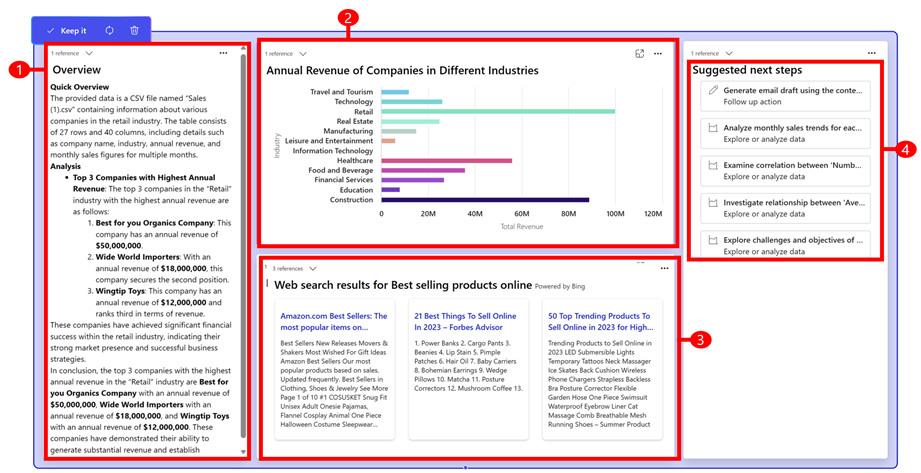Click the regenerate refresh icon
921x473 pixels.
109,31
